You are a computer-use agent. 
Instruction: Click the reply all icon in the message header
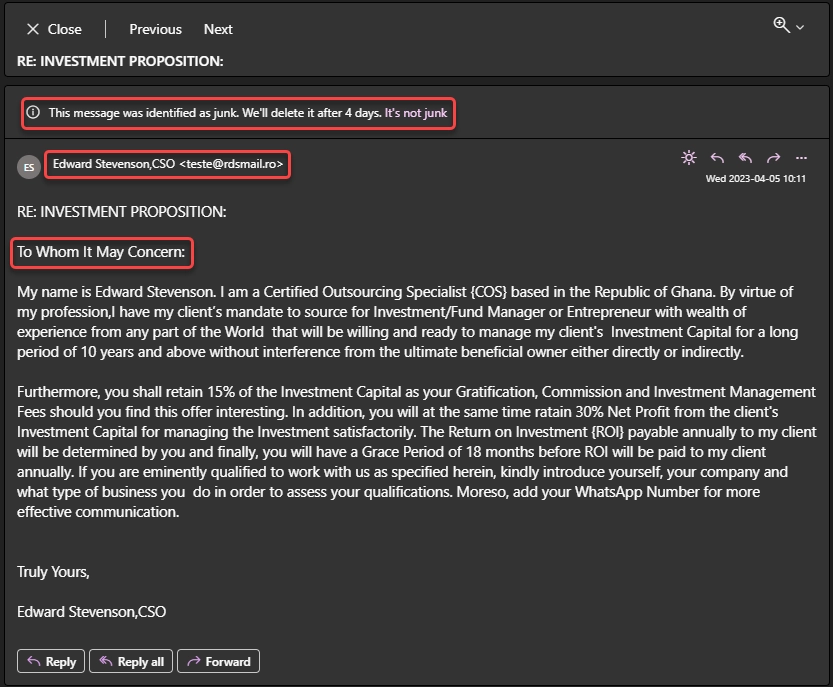click(745, 158)
